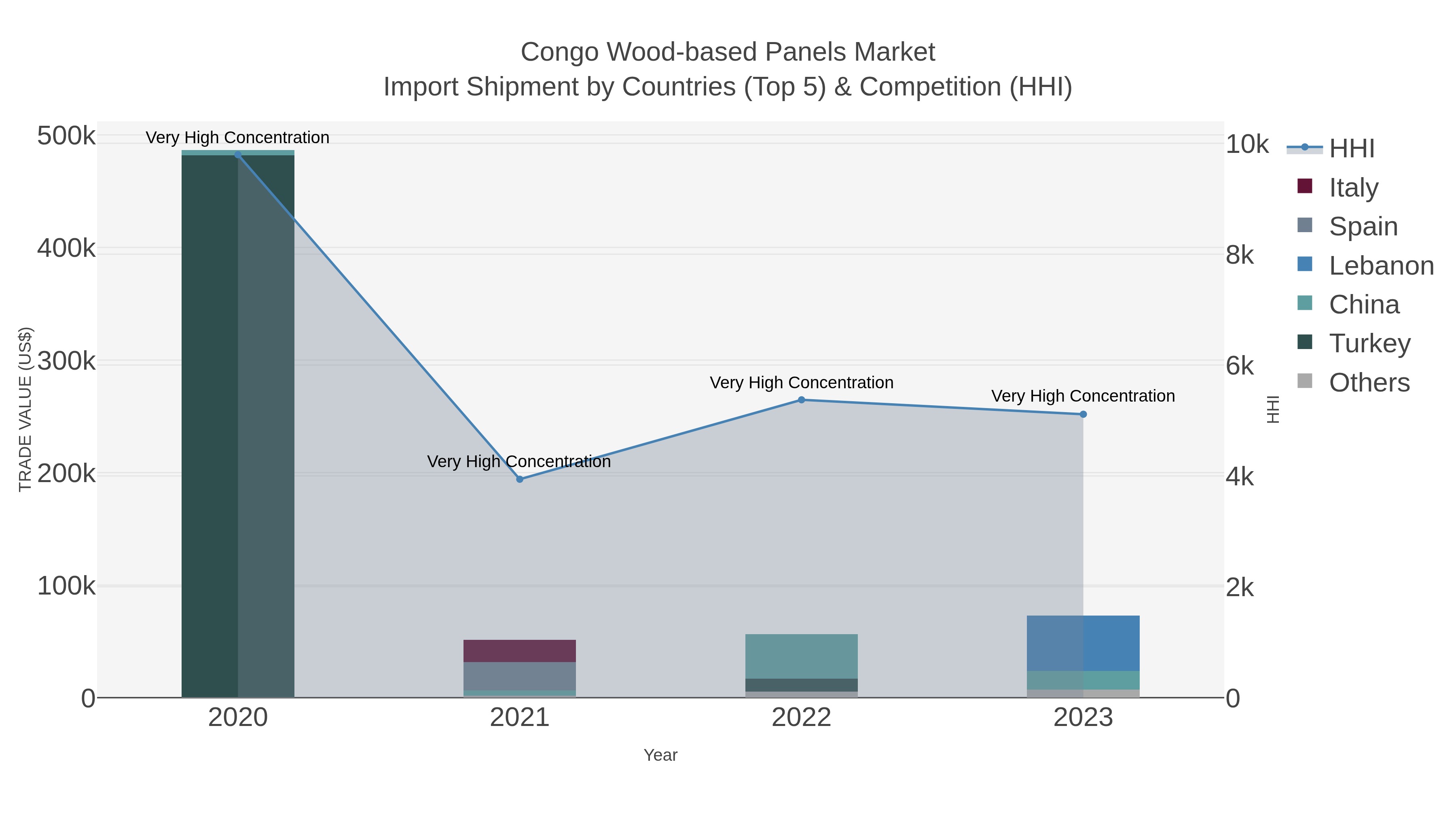Click the 200k left axis tick
The height and width of the screenshot is (819, 1456).
click(66, 473)
